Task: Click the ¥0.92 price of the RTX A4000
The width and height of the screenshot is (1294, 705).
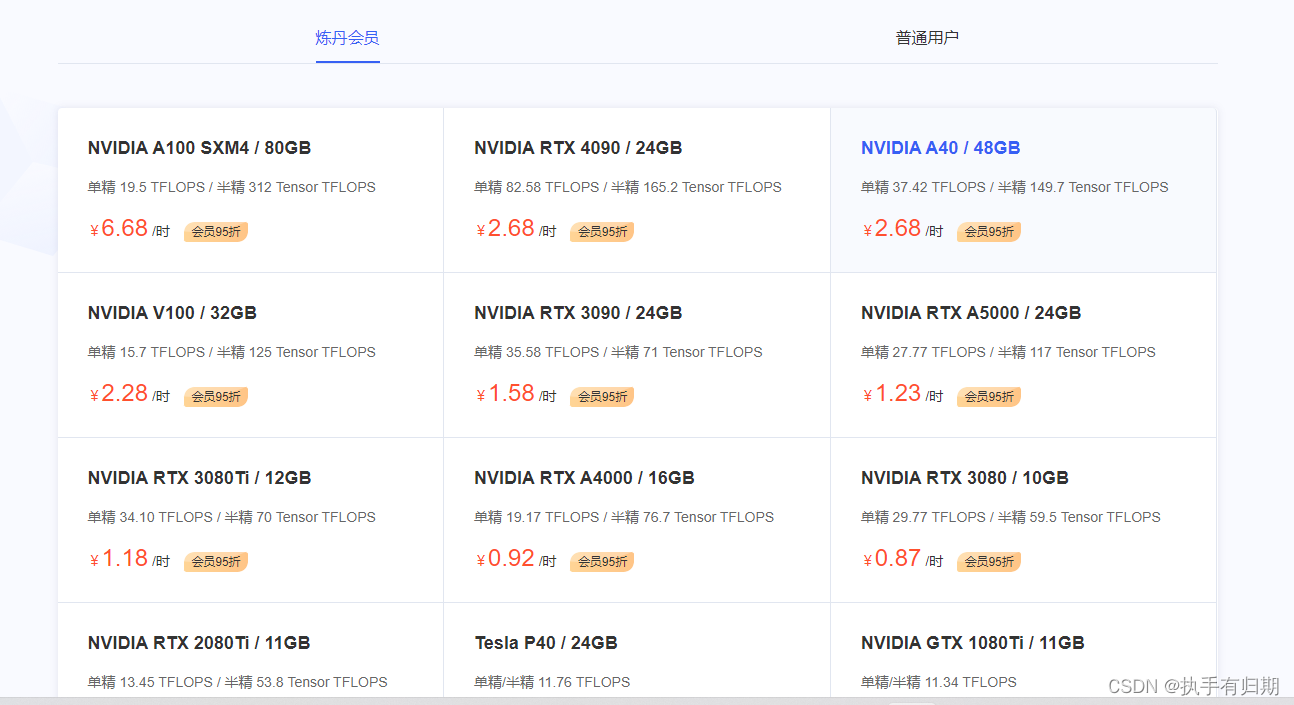Action: (506, 559)
